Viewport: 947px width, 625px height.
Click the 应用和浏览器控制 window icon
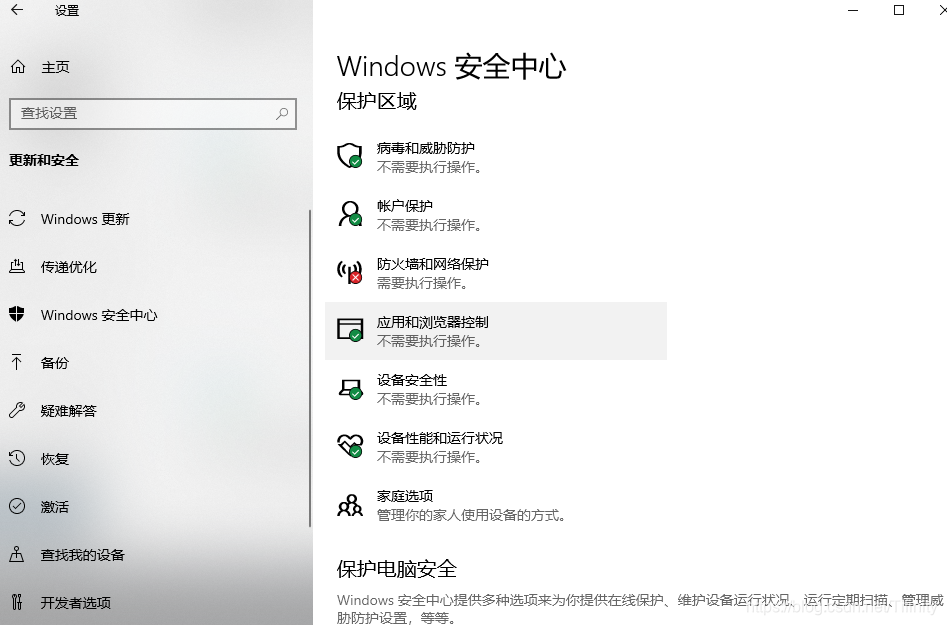pyautogui.click(x=350, y=330)
